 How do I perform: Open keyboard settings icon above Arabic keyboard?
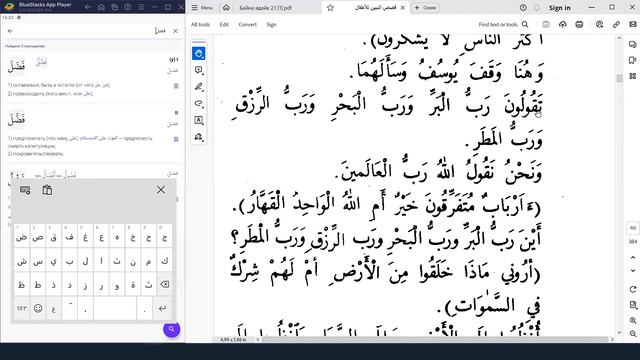(25, 190)
